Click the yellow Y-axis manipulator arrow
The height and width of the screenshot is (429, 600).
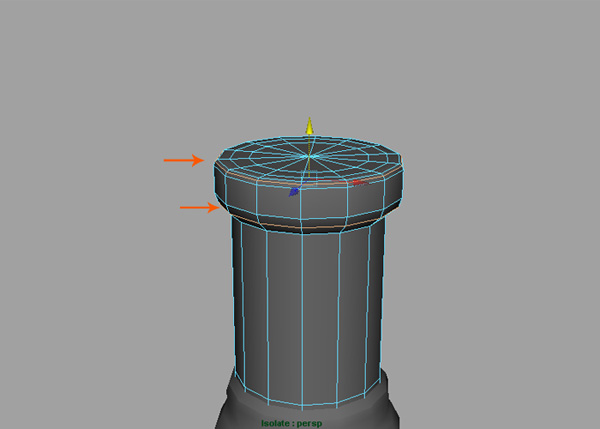point(310,126)
